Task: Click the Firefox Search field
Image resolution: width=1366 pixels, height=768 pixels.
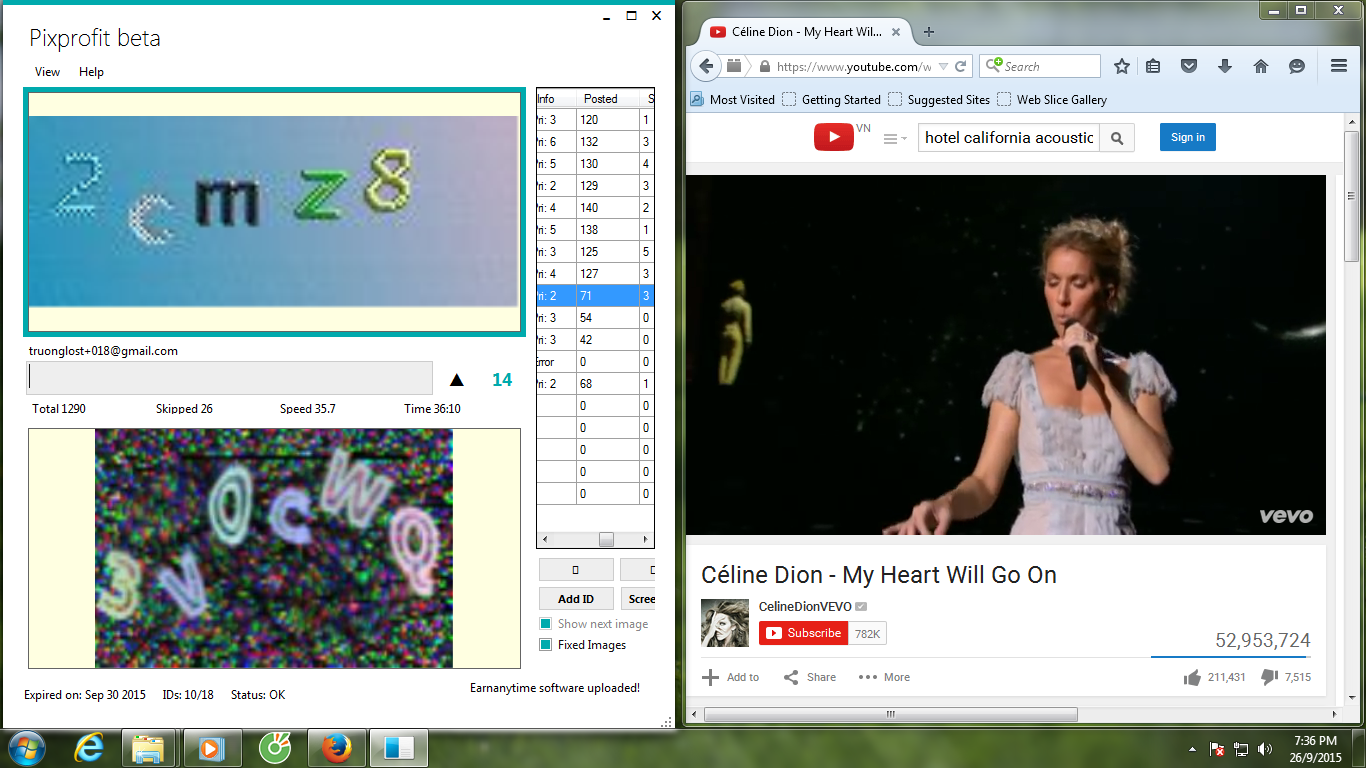Action: (1040, 66)
